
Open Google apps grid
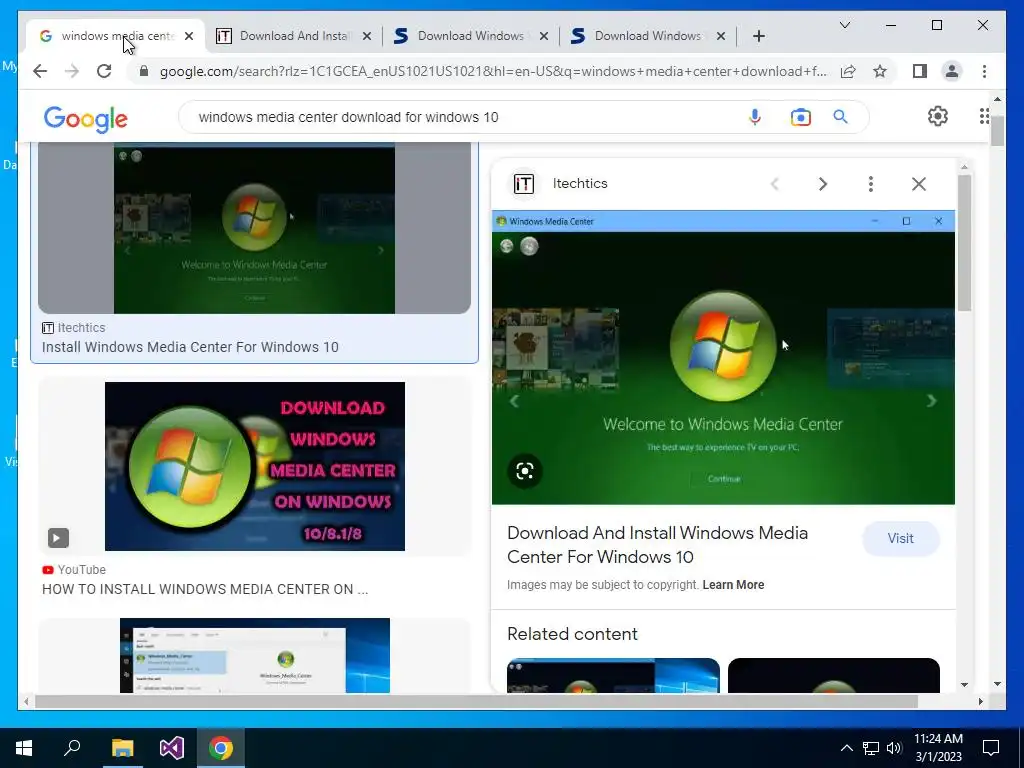point(984,116)
